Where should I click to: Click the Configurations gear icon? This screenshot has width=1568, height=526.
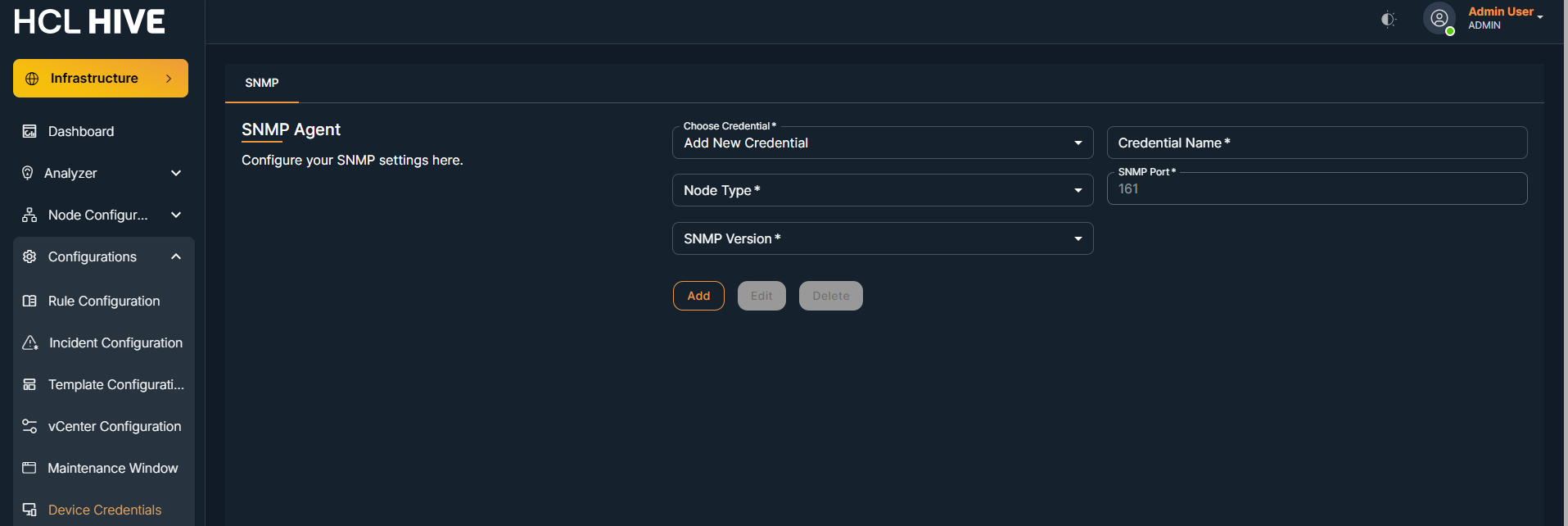click(x=29, y=256)
